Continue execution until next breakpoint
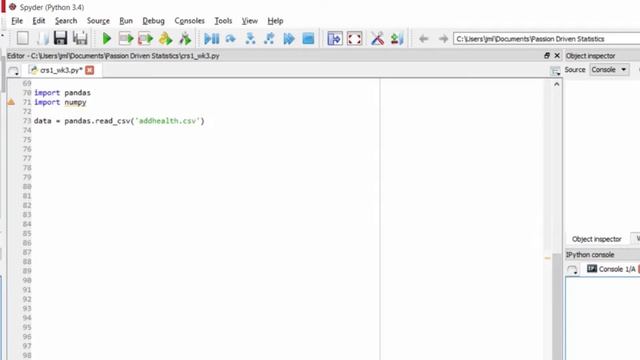 [289, 39]
